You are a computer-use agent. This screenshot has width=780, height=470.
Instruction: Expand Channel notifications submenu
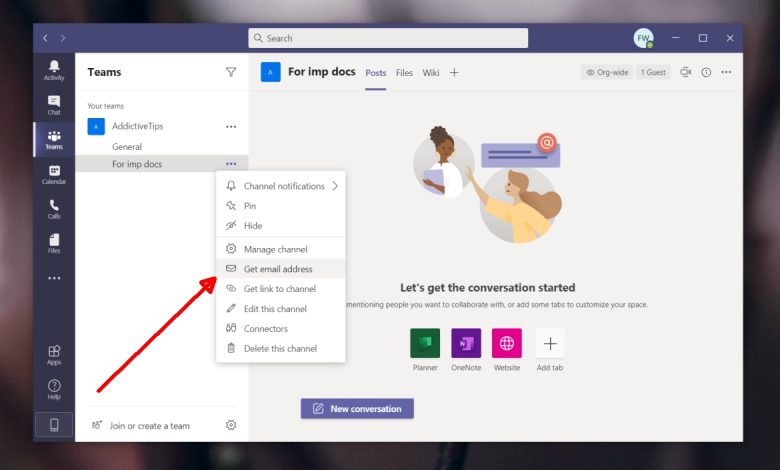pos(281,186)
